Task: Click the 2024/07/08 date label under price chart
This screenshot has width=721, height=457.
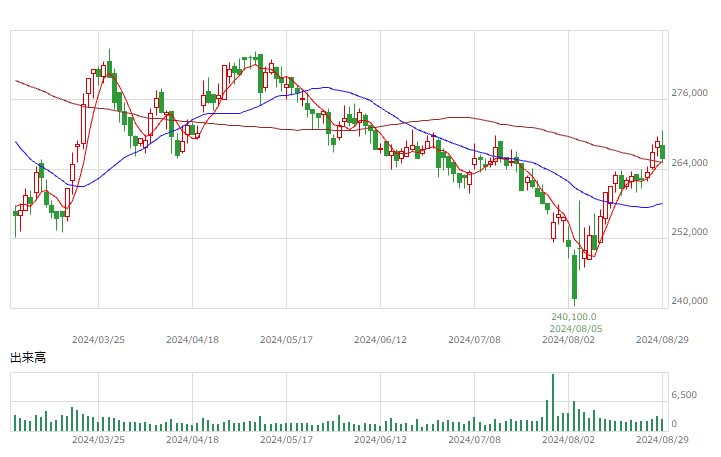Action: coord(475,340)
